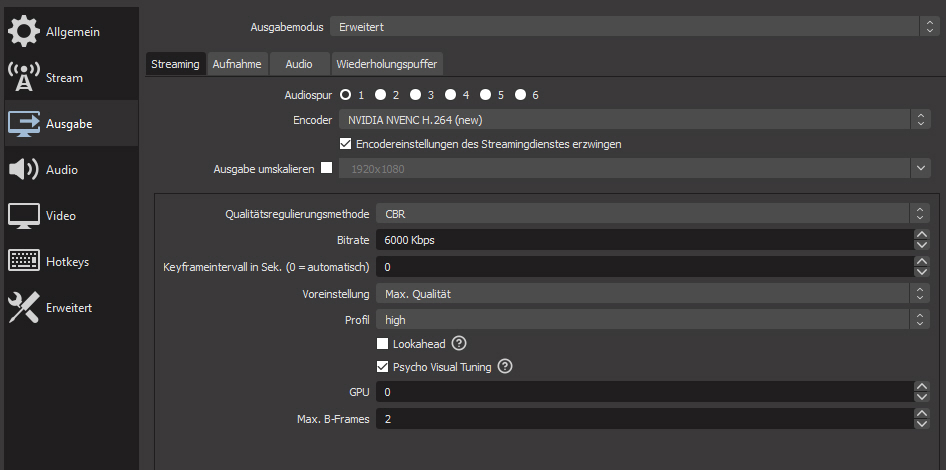Click the Psycho Visual Tuning help icon
Screen dimensions: 946x470
tap(505, 366)
